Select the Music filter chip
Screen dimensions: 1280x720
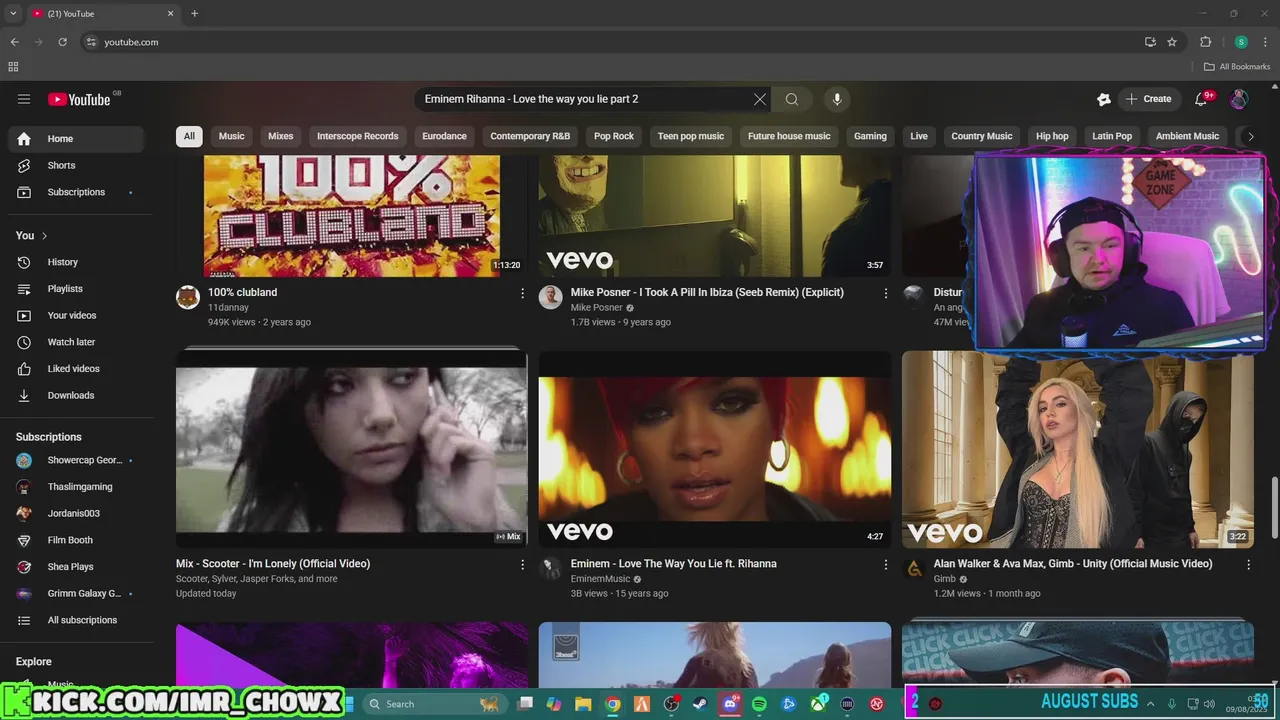tap(231, 136)
